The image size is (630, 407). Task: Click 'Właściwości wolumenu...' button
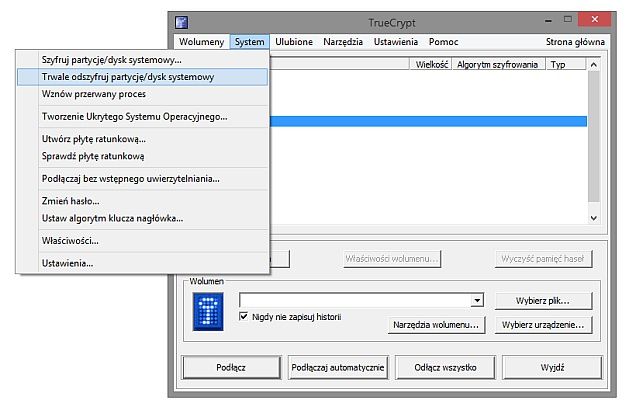[x=392, y=259]
